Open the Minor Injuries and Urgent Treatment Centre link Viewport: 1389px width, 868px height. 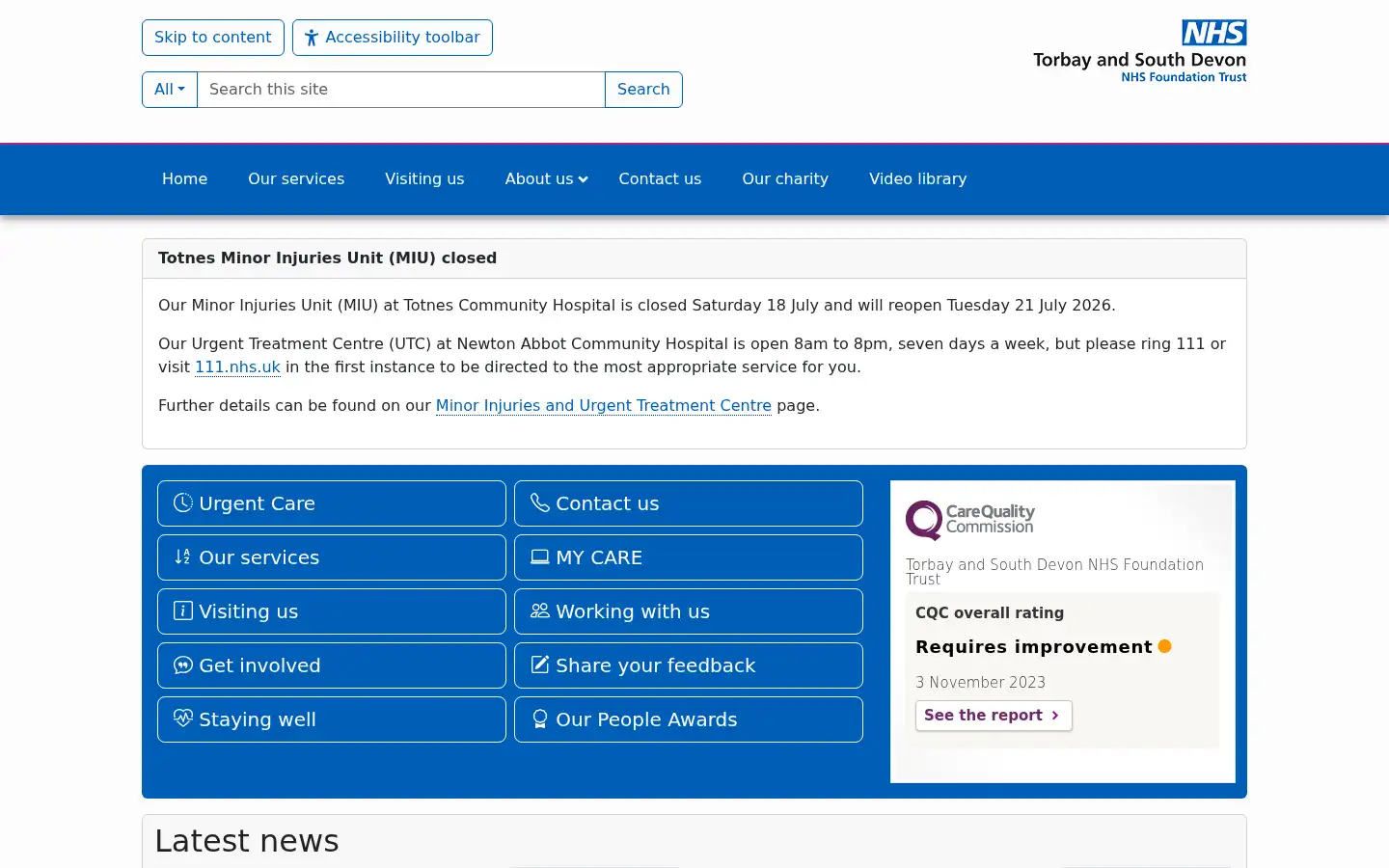point(604,406)
